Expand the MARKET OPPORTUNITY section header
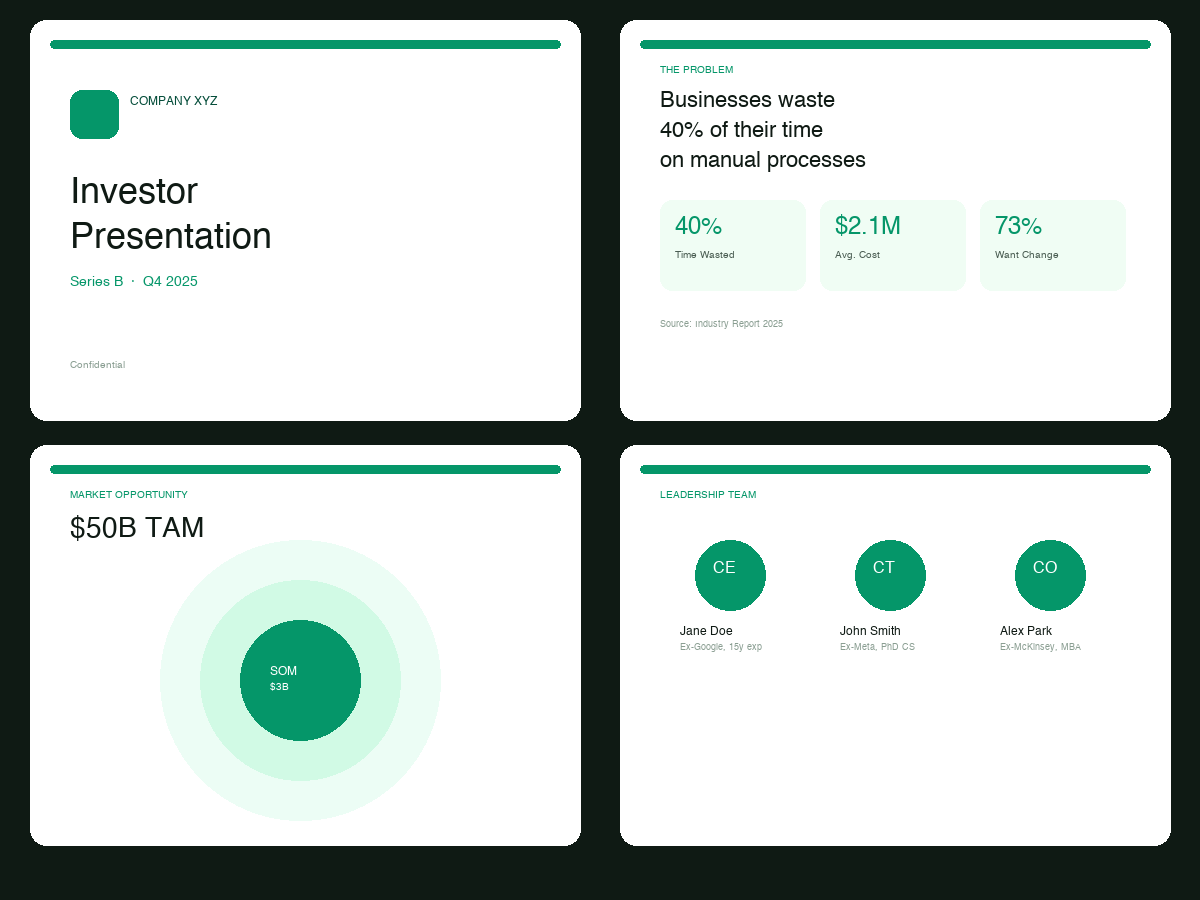 click(129, 494)
